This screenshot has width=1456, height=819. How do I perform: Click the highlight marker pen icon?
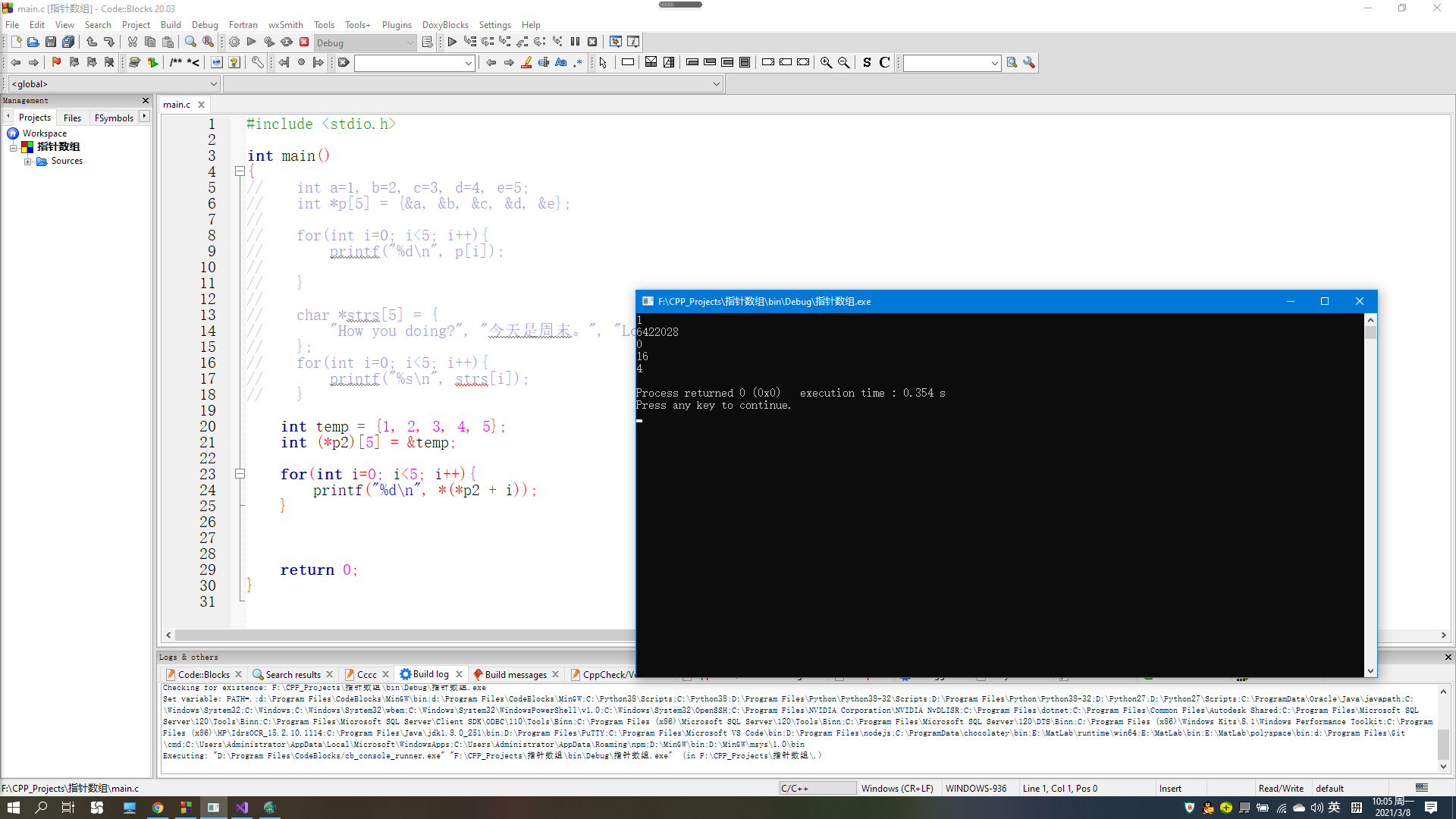click(x=526, y=63)
